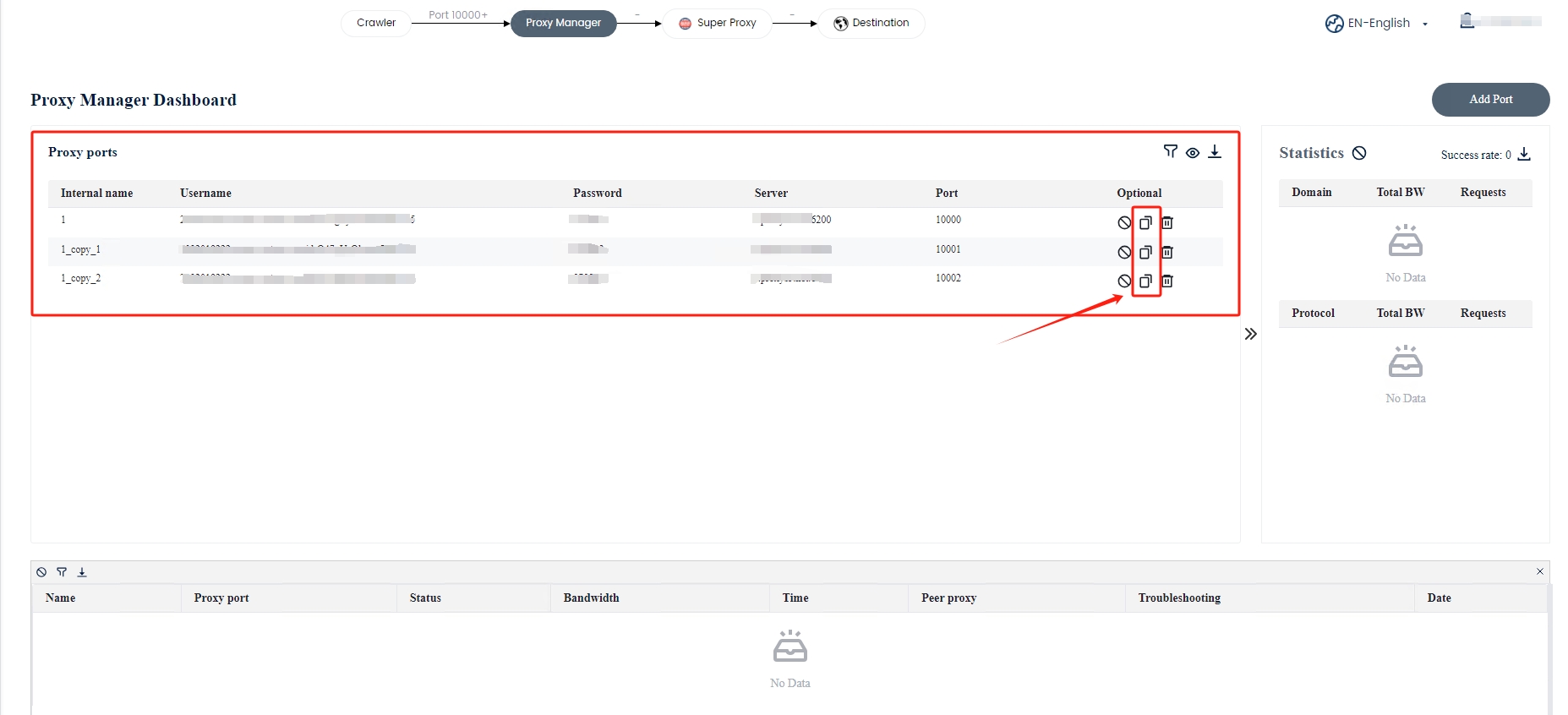Delete the port 10000 row
This screenshot has width=1568, height=715.
1167,222
